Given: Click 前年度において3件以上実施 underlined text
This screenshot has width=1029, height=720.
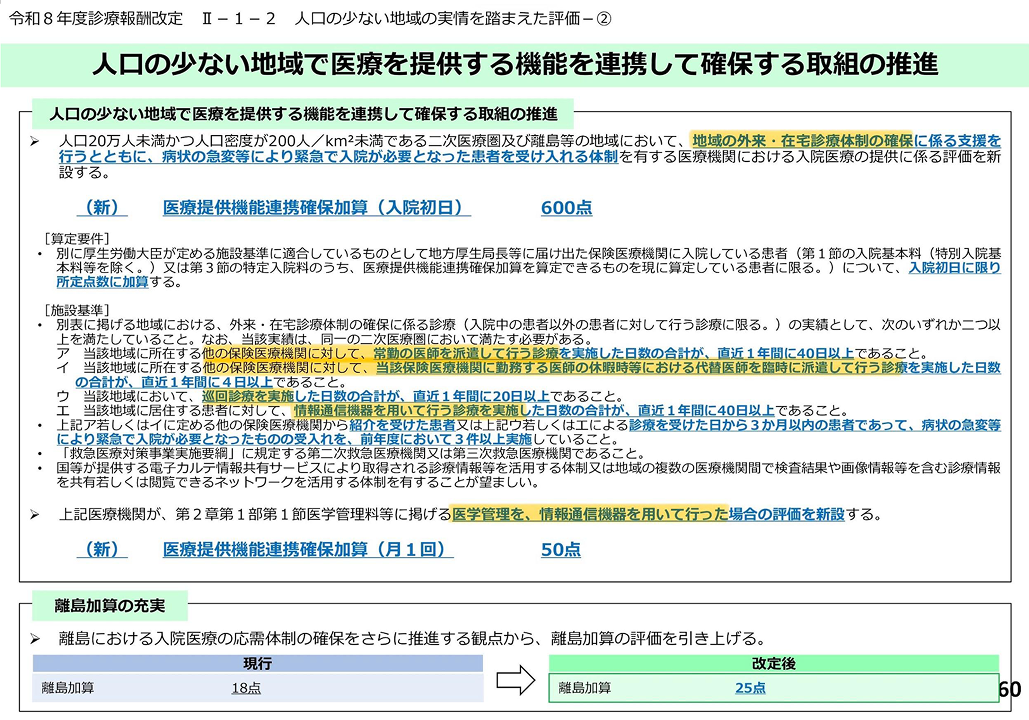Looking at the screenshot, I should [446, 439].
